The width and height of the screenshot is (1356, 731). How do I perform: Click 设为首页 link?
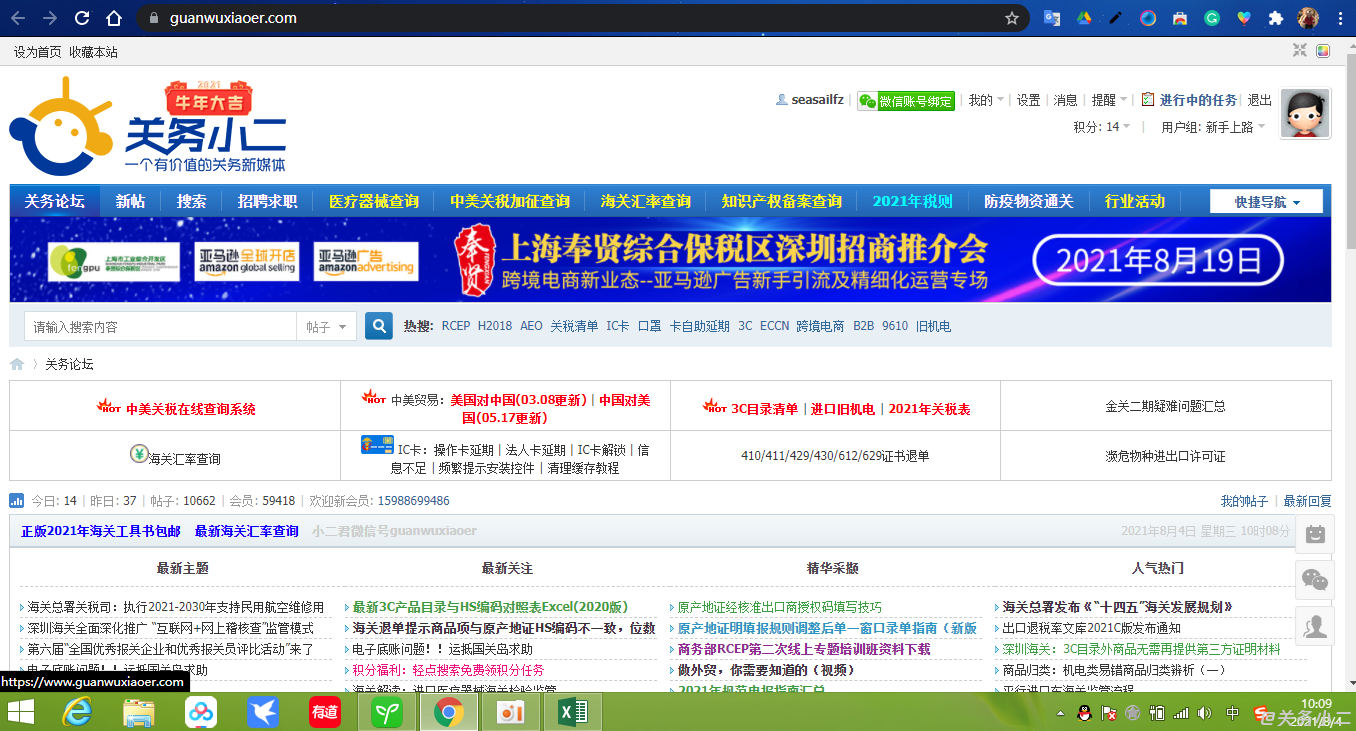pos(38,52)
